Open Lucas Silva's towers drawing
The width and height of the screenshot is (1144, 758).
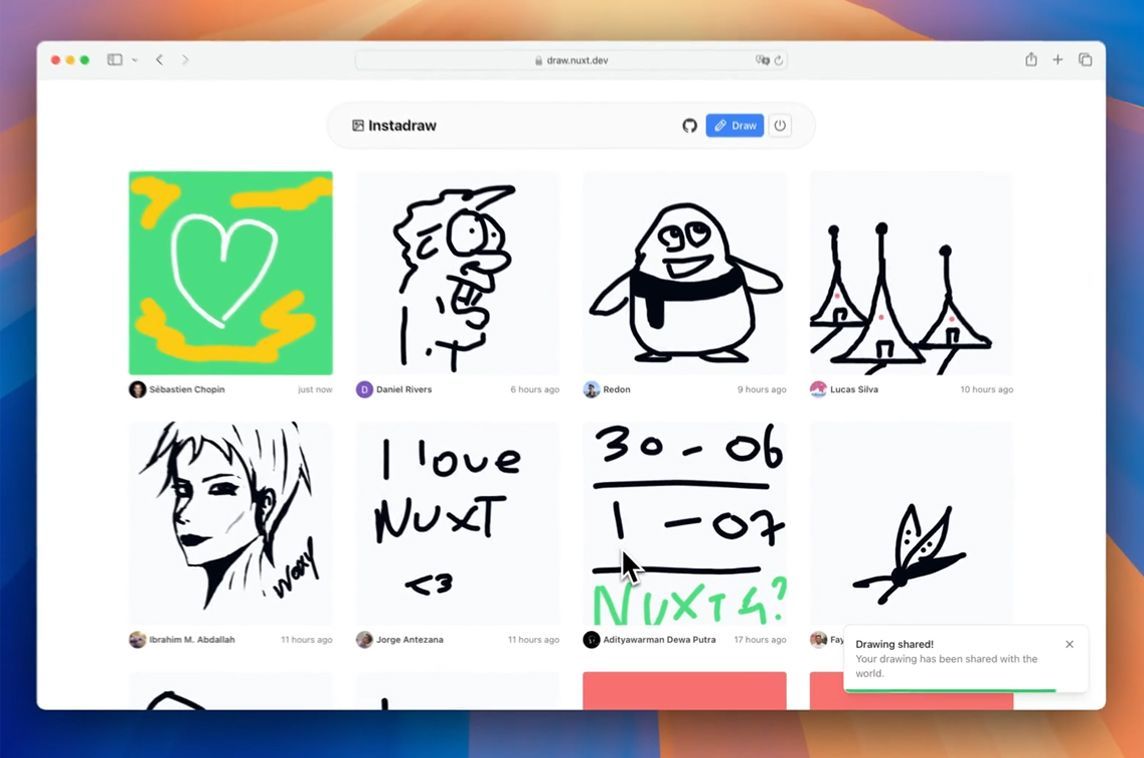coord(911,273)
